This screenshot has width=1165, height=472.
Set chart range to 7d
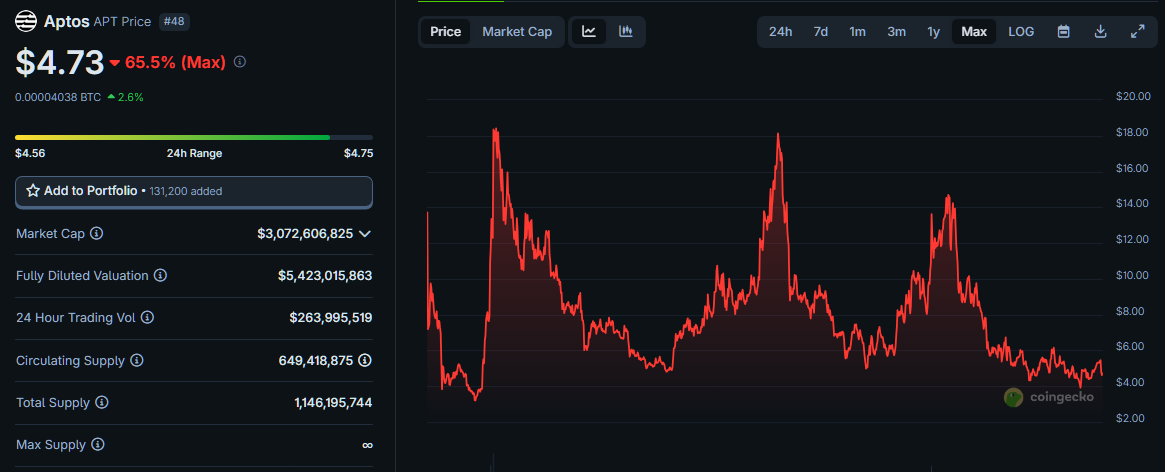coord(821,32)
